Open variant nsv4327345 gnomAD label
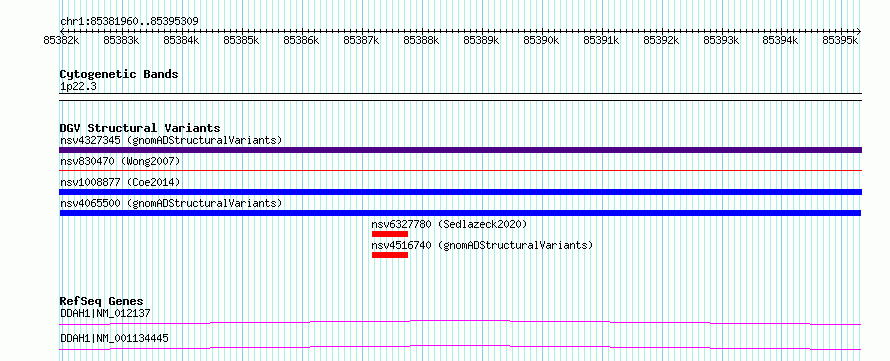Viewport: 890px width, 361px height. (171, 140)
